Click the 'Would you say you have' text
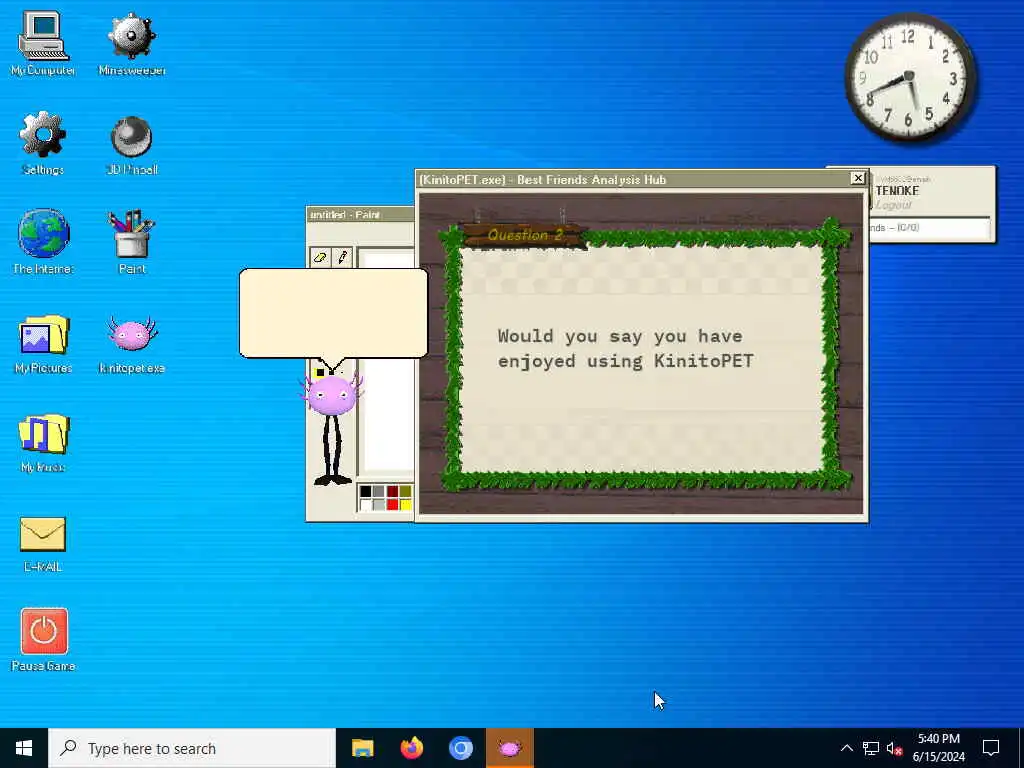This screenshot has width=1024, height=768. pos(620,336)
